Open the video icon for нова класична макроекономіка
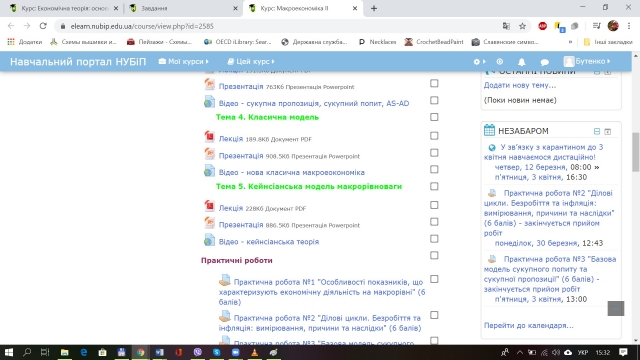 [x=209, y=171]
